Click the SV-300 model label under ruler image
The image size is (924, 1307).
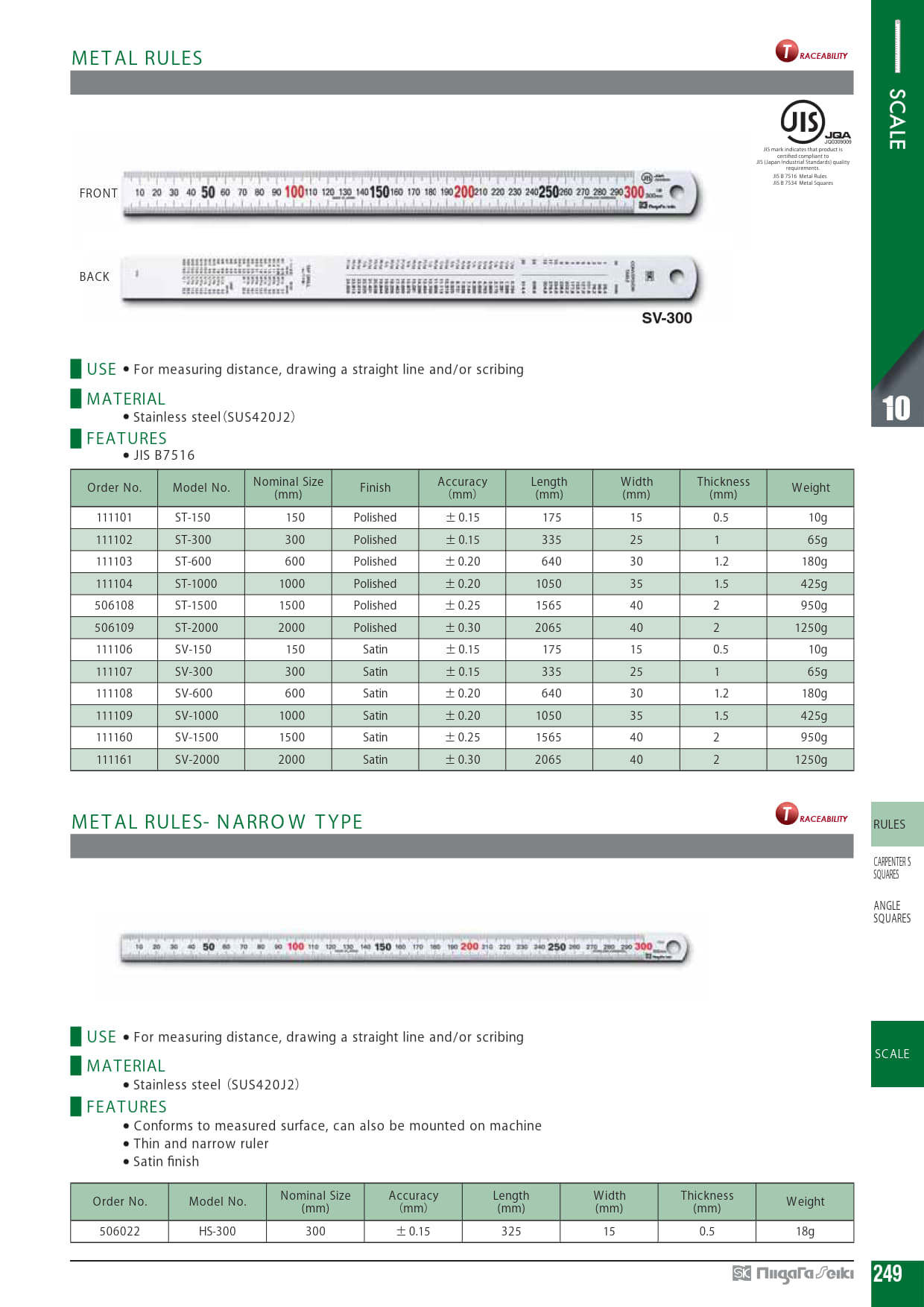pyautogui.click(x=666, y=318)
